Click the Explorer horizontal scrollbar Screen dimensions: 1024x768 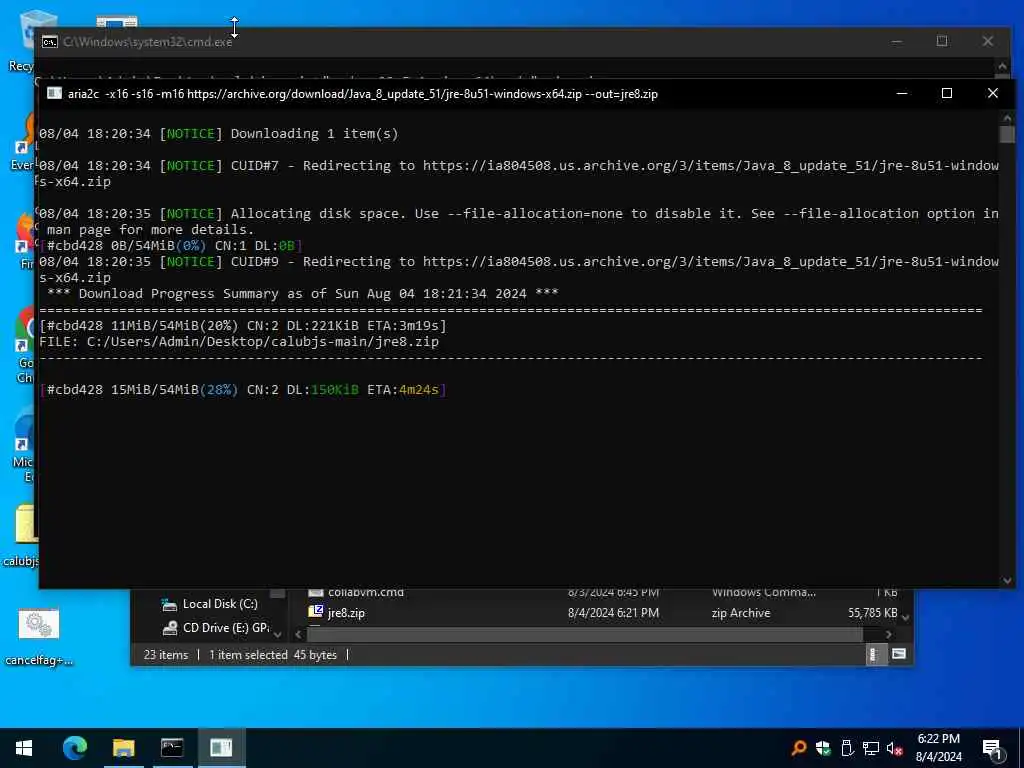click(586, 634)
